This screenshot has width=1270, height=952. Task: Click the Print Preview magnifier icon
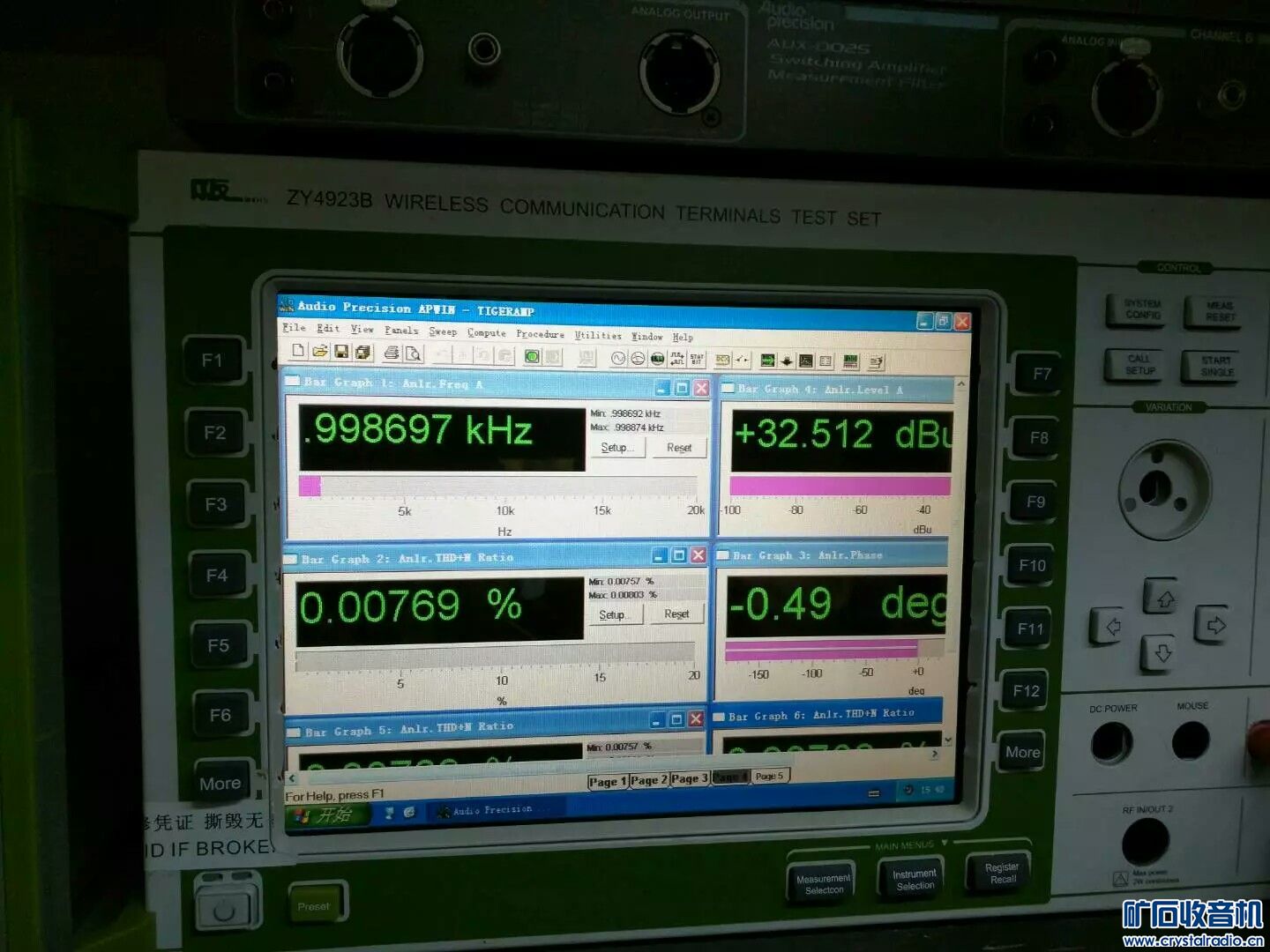tap(413, 353)
